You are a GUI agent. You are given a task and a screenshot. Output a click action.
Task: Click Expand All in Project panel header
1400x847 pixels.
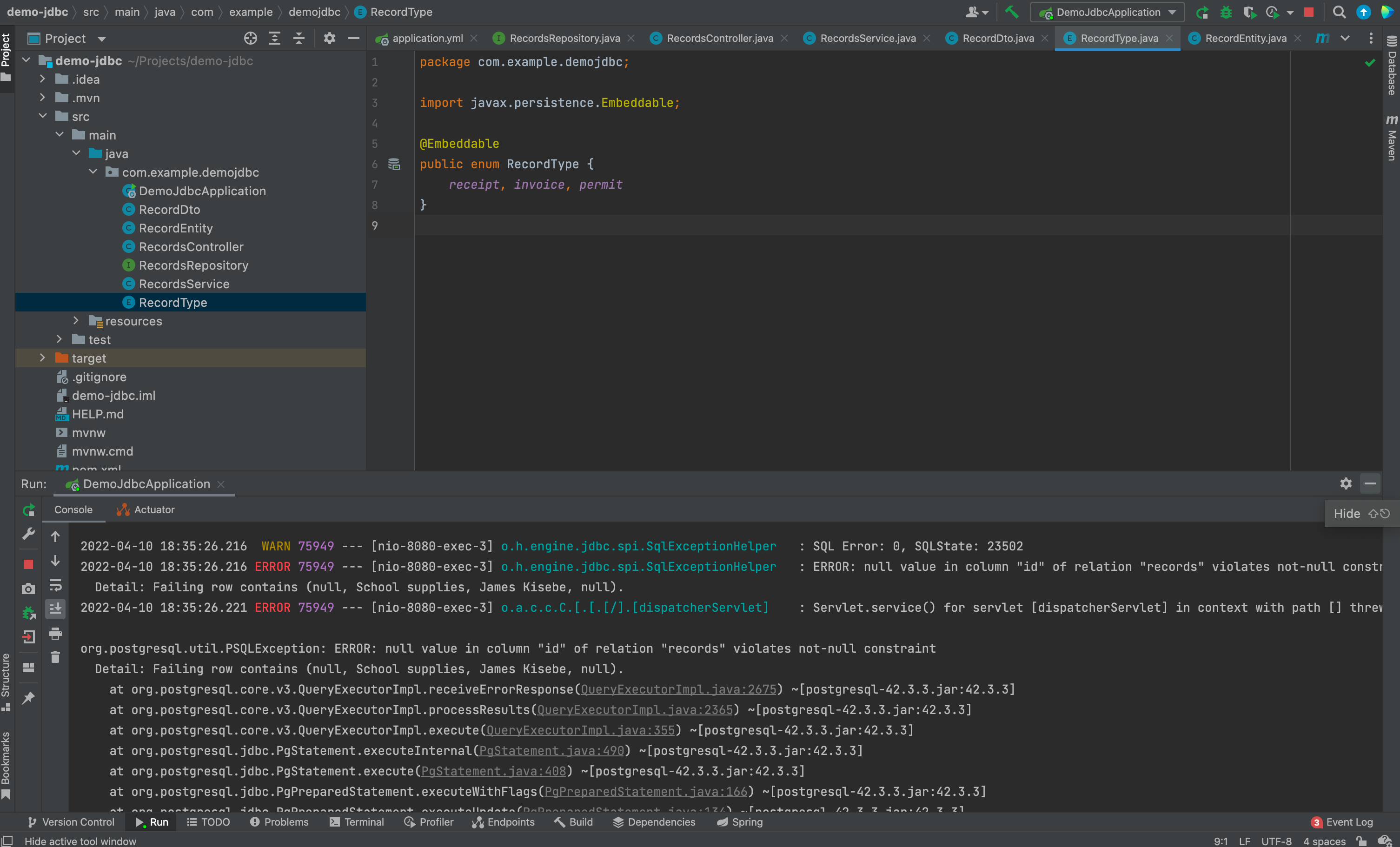click(x=274, y=38)
